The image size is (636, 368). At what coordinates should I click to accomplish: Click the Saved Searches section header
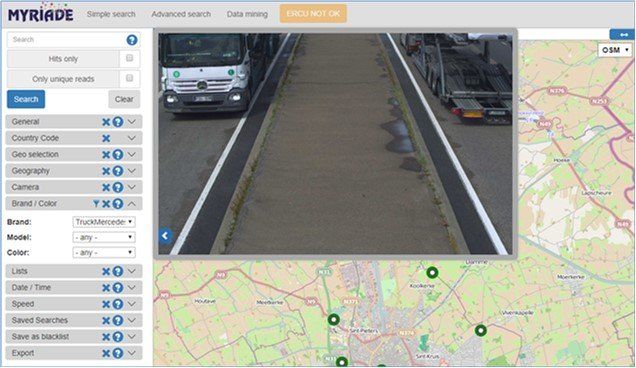tap(74, 321)
